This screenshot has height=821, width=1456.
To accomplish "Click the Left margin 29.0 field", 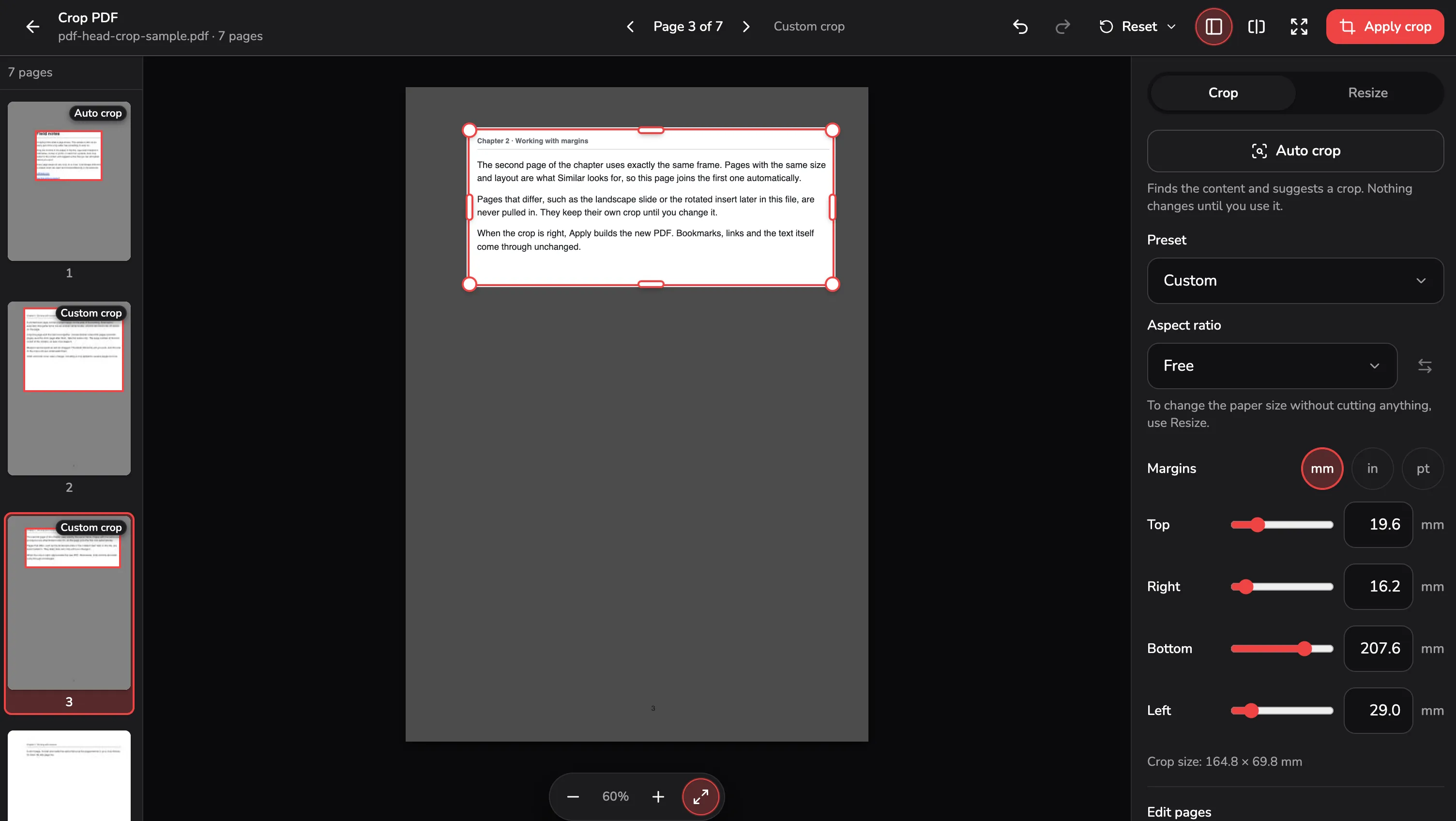I will [1378, 711].
